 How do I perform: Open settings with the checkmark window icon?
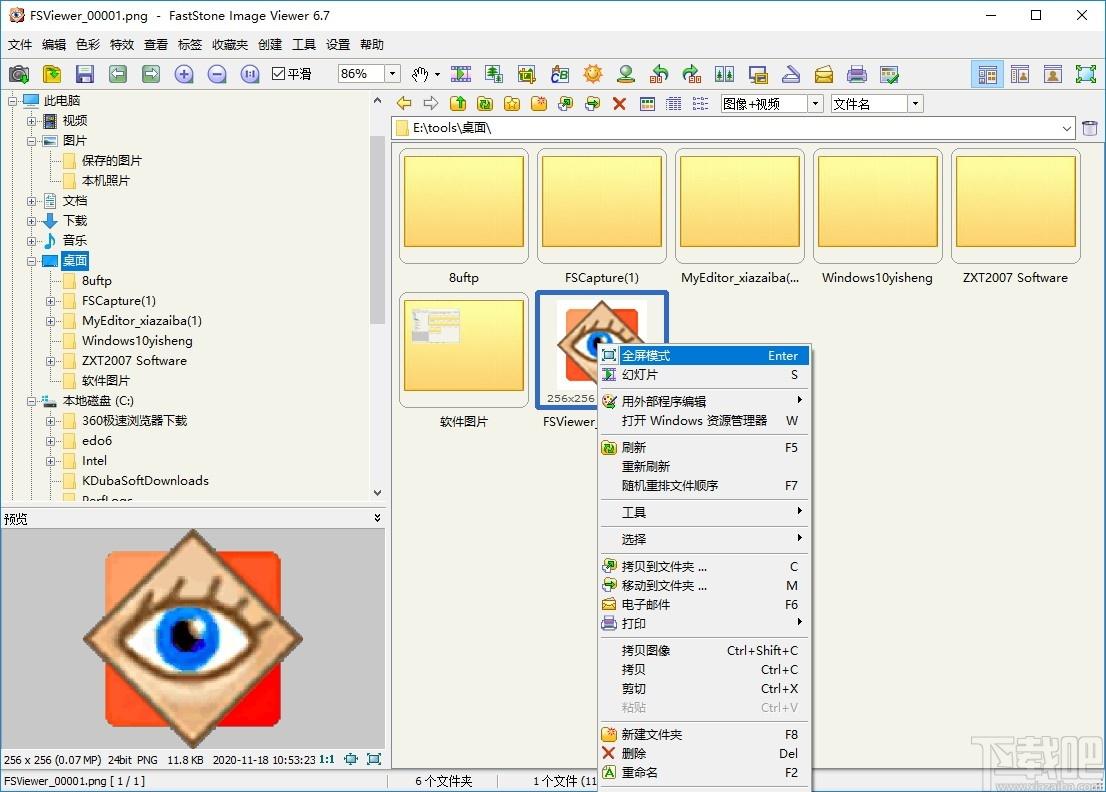(x=889, y=74)
